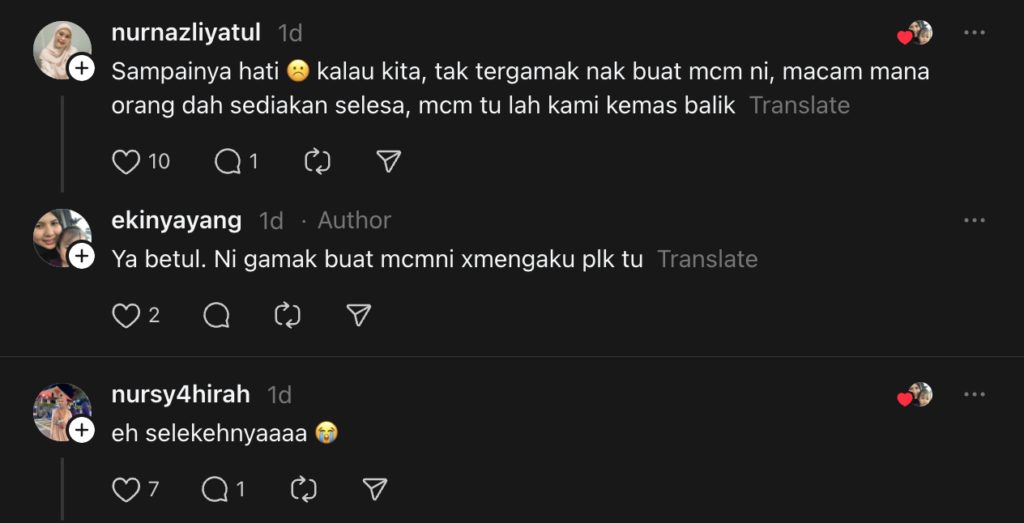Like nurnazliyatul's comment

pyautogui.click(x=126, y=162)
